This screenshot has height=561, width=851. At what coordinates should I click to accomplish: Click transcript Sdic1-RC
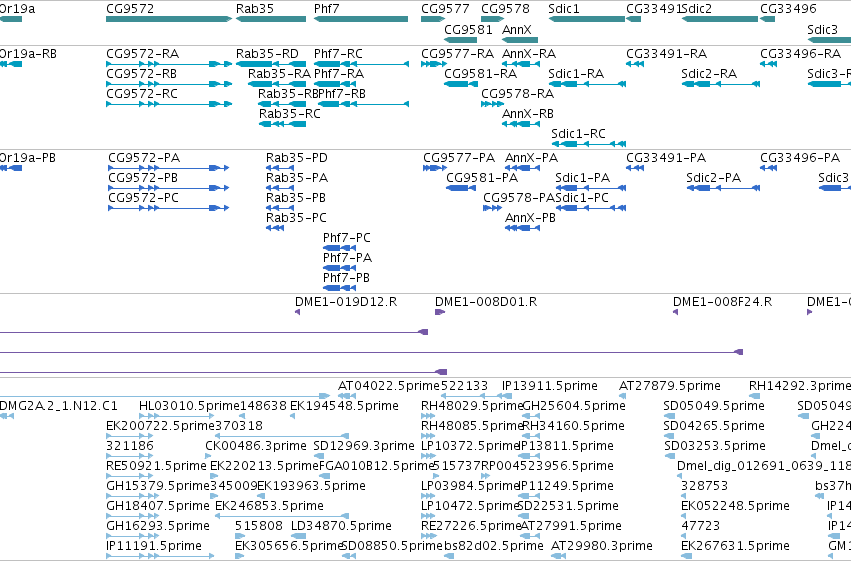pyautogui.click(x=578, y=134)
